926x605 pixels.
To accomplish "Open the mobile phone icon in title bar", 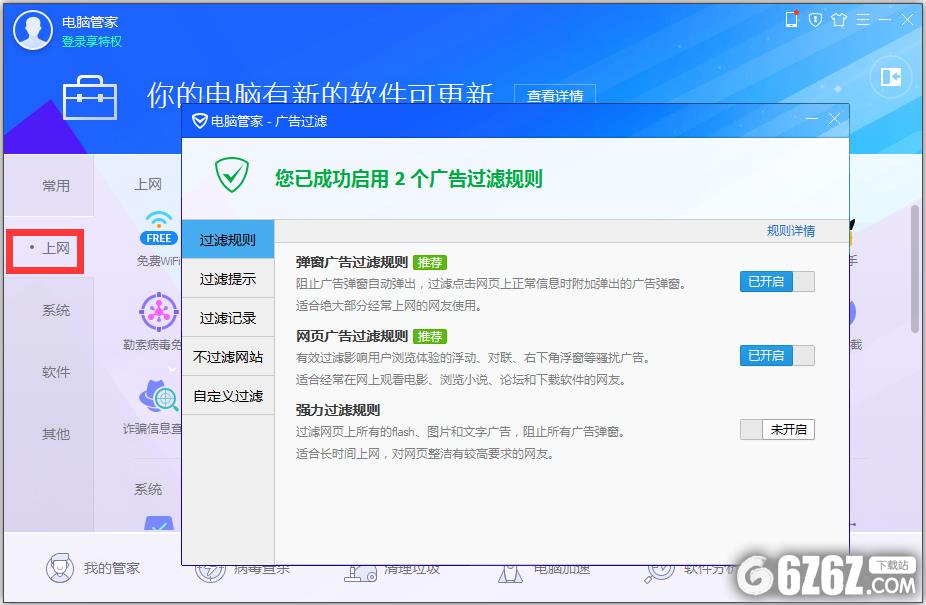I will click(791, 19).
